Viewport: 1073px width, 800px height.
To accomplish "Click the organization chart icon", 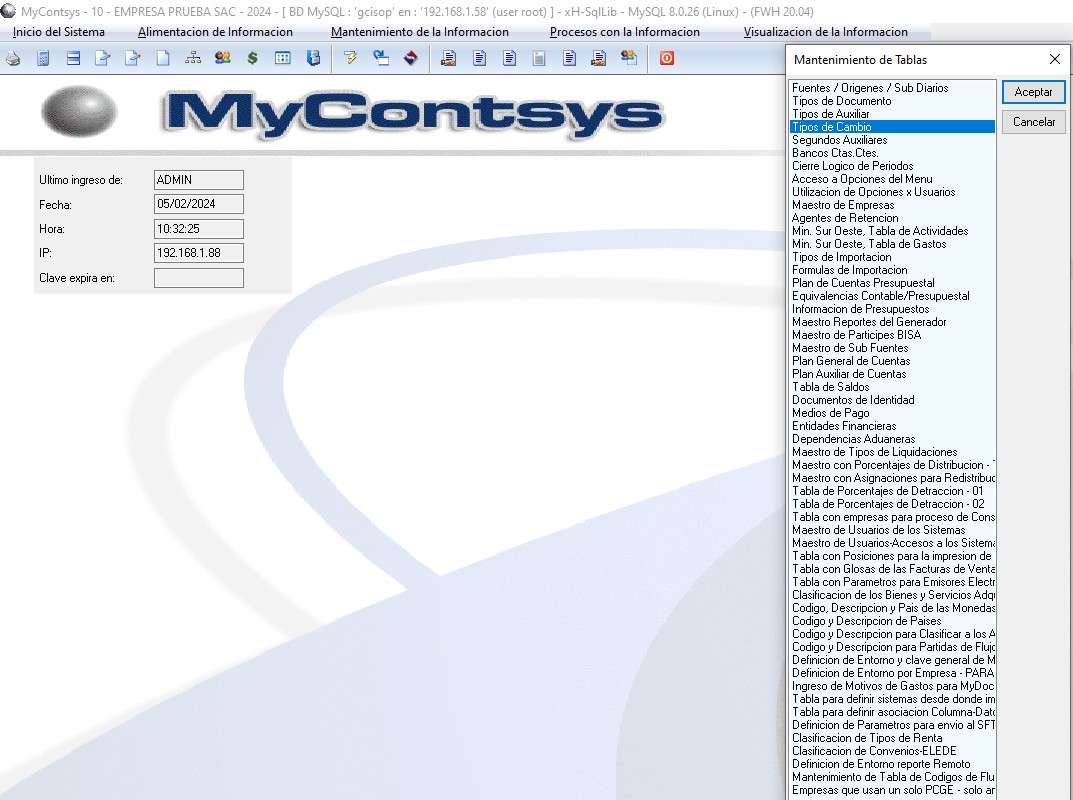I will [x=192, y=58].
